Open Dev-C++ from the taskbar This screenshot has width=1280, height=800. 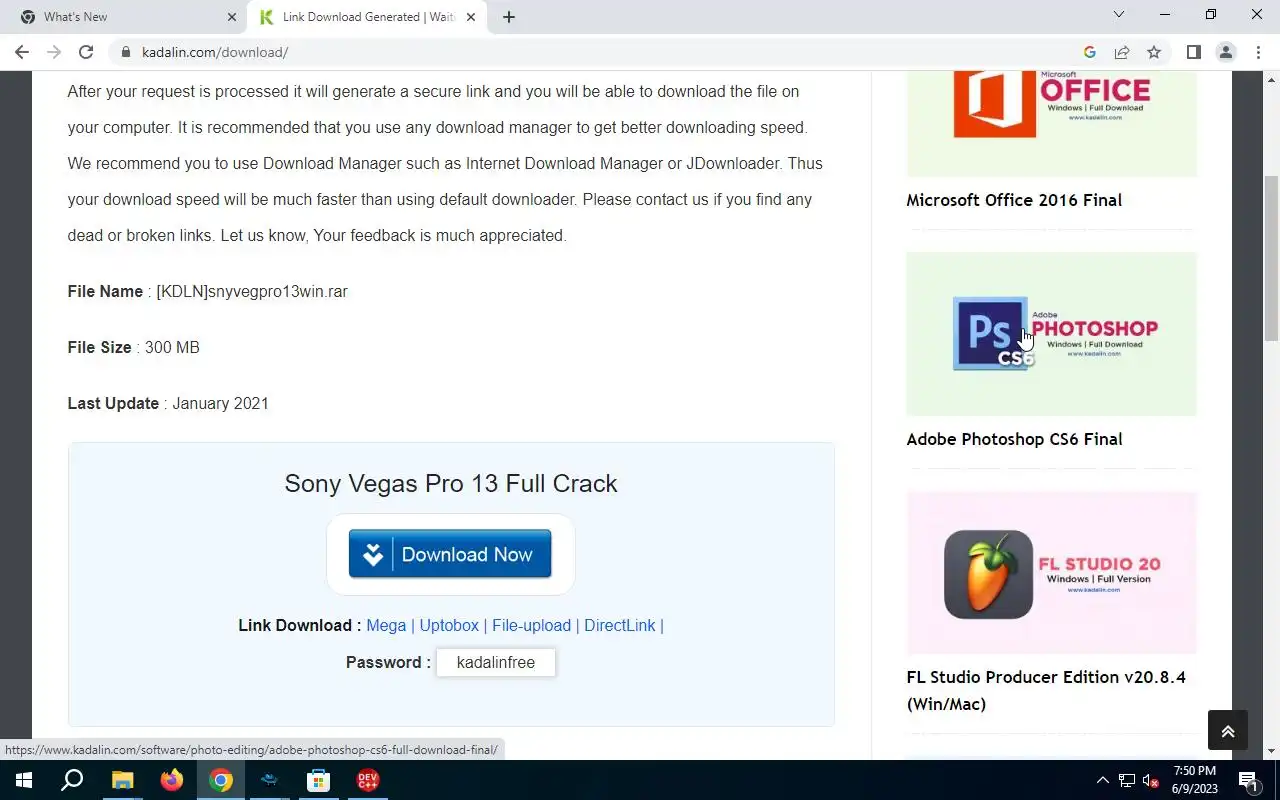click(367, 780)
